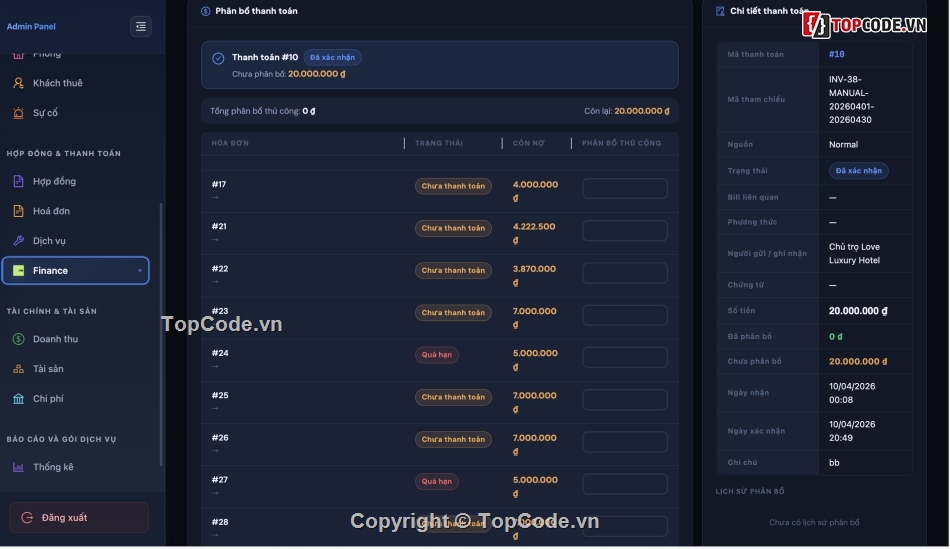Click the checkmark icon beside Thanh toán #10
This screenshot has width=950, height=549.
[218, 59]
